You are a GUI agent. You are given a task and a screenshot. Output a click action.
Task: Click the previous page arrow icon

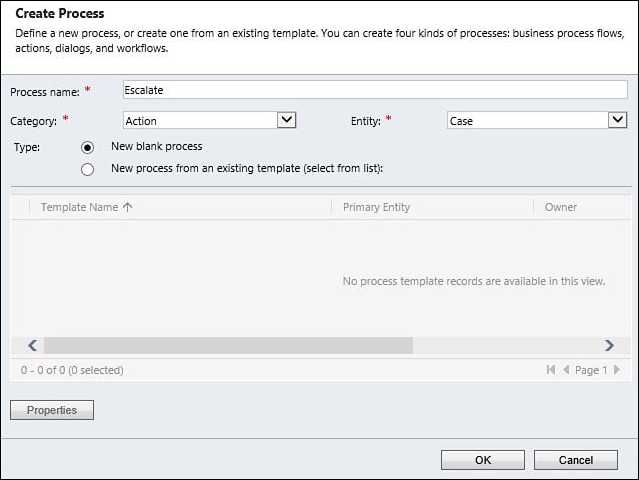click(x=566, y=370)
